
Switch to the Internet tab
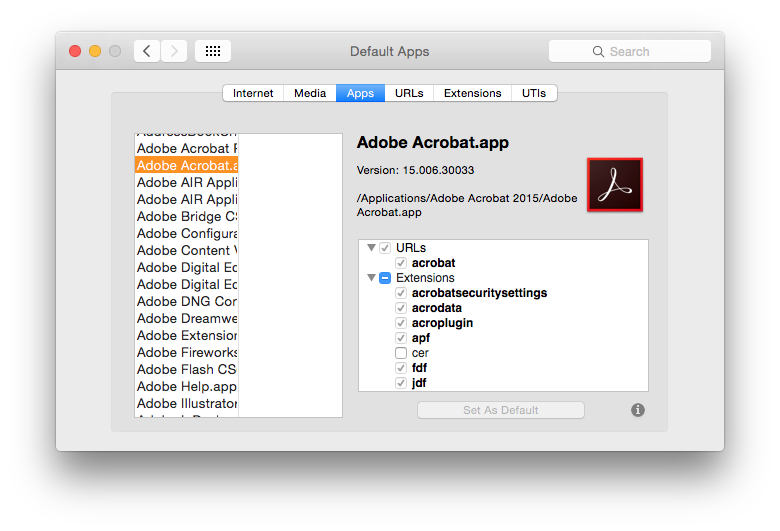tap(253, 93)
